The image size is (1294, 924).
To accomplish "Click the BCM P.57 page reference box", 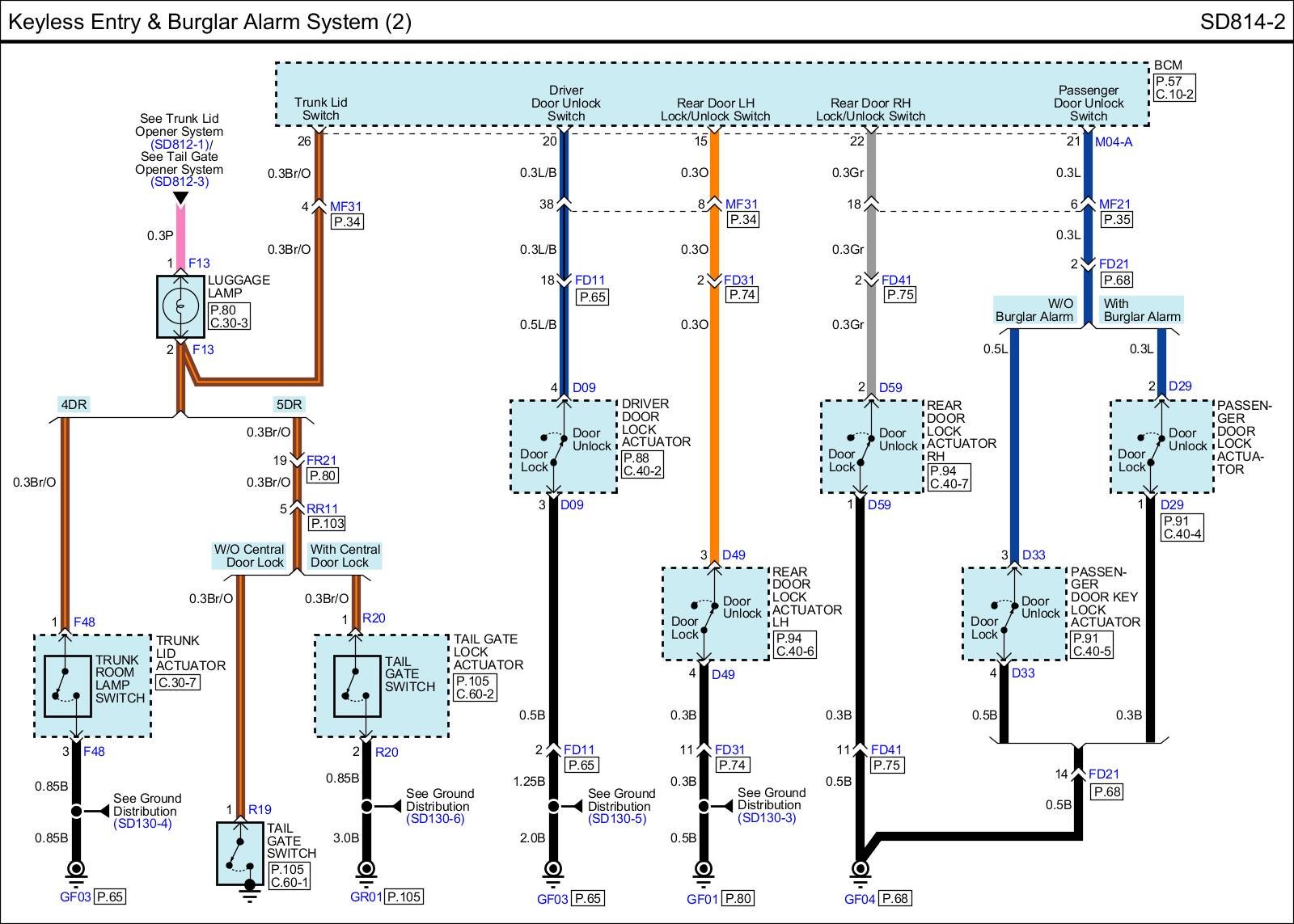I will 1174,87.
